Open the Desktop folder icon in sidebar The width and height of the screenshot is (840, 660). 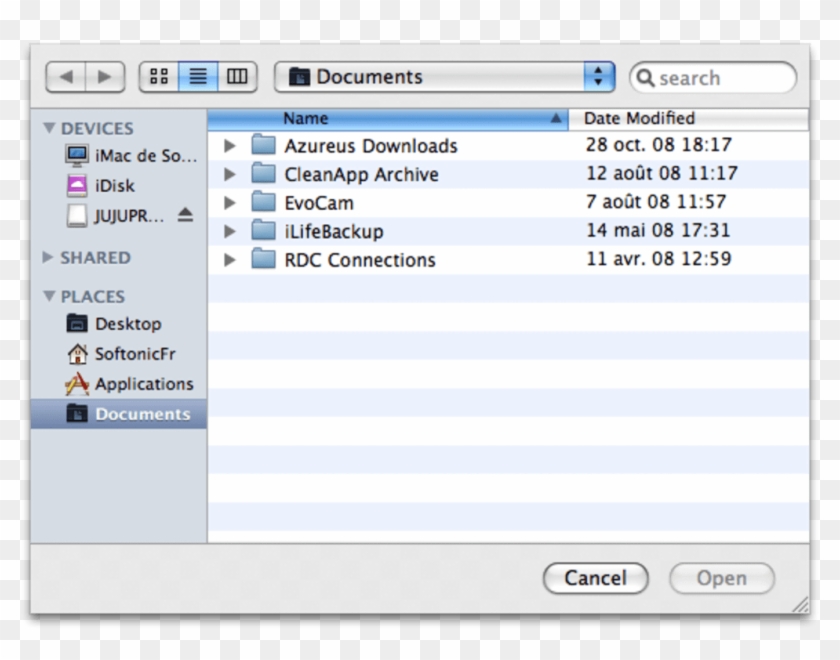[x=77, y=324]
